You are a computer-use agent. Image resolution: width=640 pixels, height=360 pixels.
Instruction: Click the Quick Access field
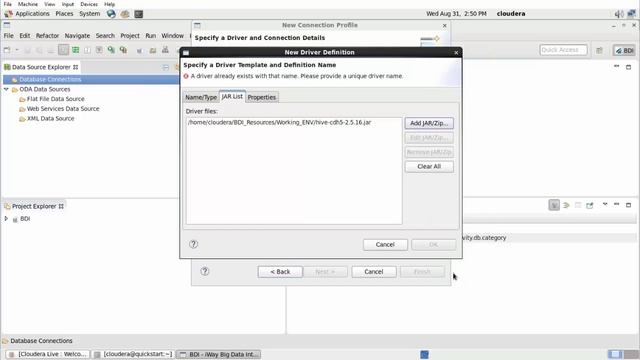pyautogui.click(x=563, y=50)
